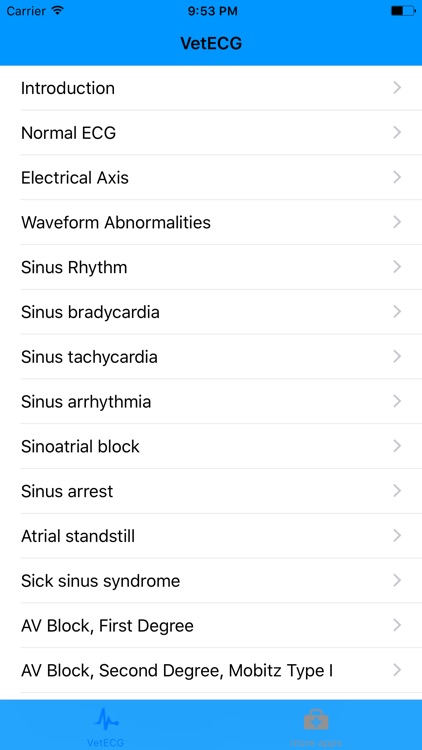
Task: Tap the clock showing 9:53 PM
Action: click(x=212, y=11)
